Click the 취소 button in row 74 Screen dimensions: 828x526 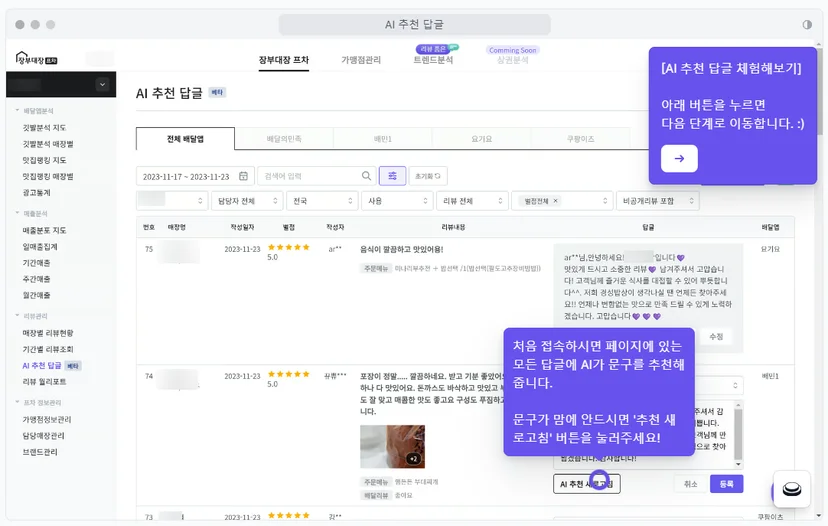(691, 484)
